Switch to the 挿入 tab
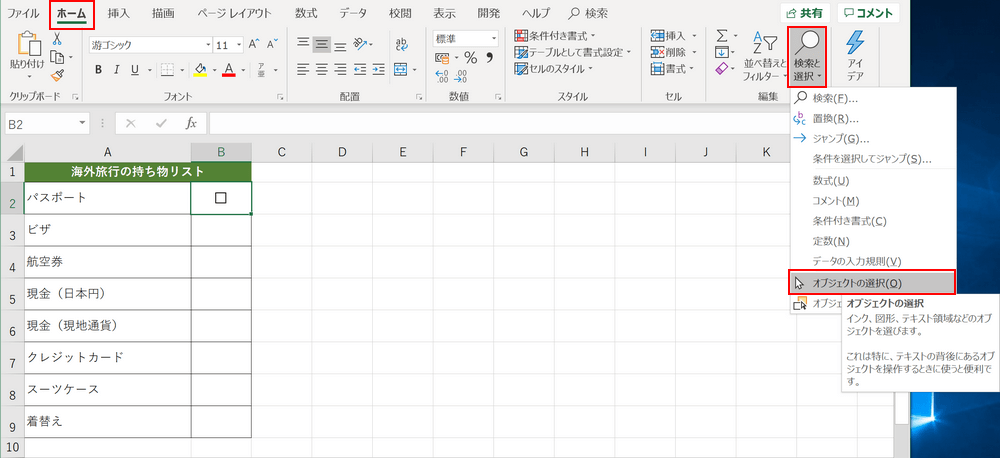 coord(119,13)
